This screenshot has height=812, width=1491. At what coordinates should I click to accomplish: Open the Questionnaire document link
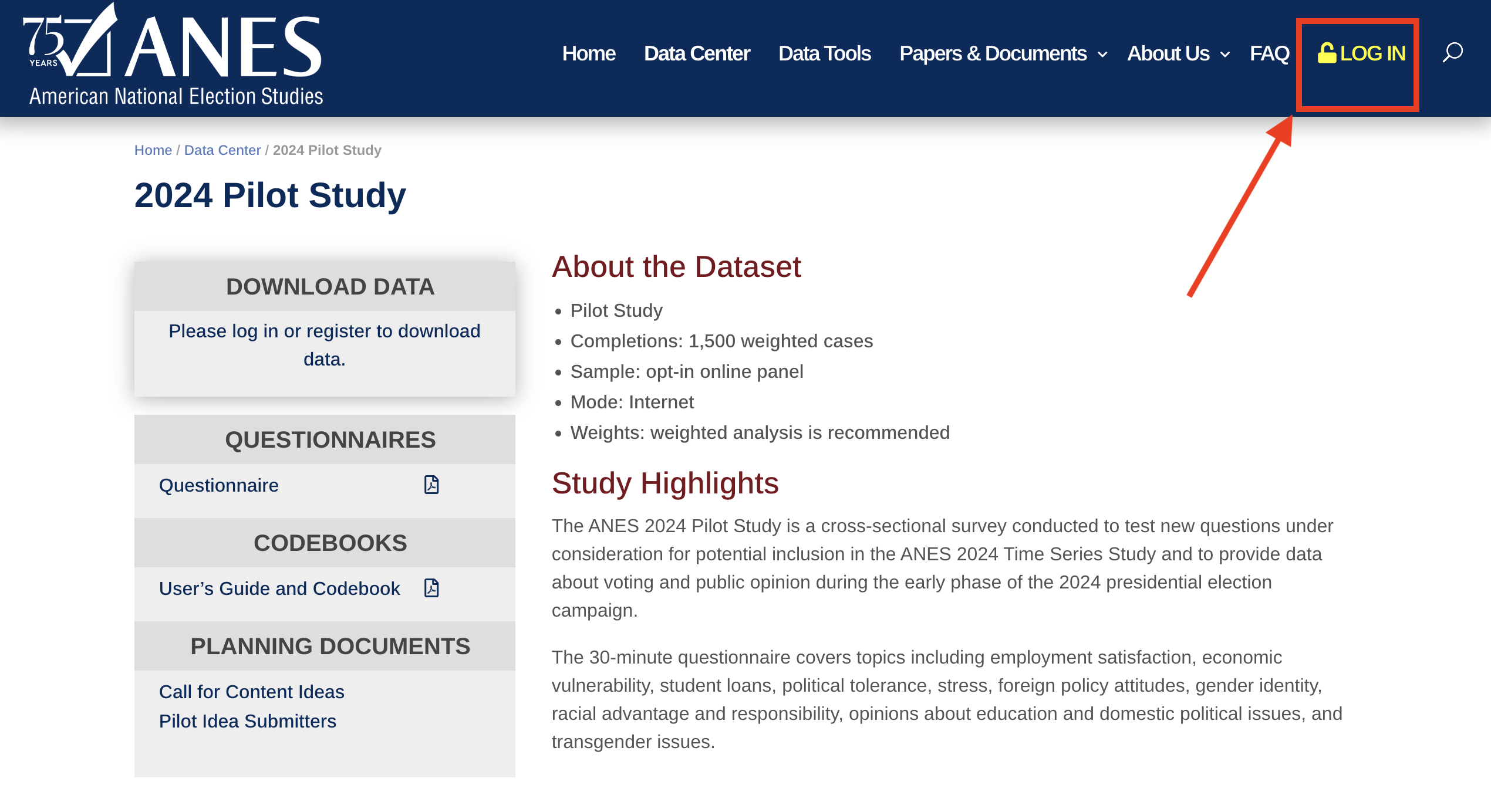[218, 485]
